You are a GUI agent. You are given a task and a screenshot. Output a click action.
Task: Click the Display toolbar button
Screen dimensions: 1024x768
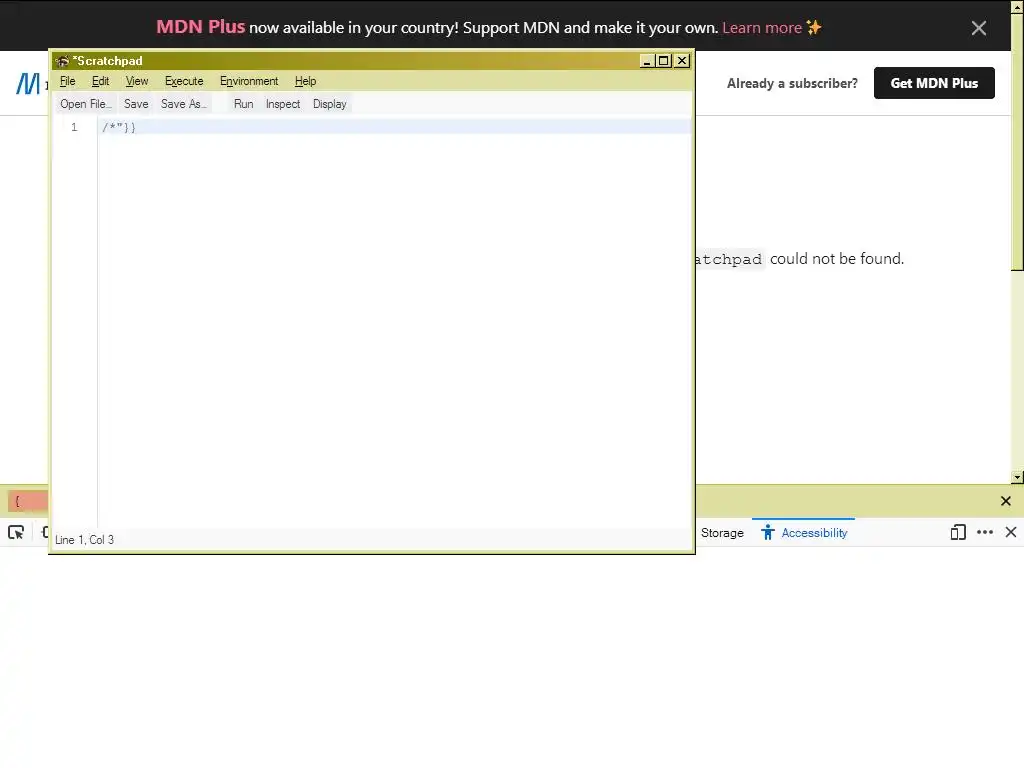pos(330,104)
